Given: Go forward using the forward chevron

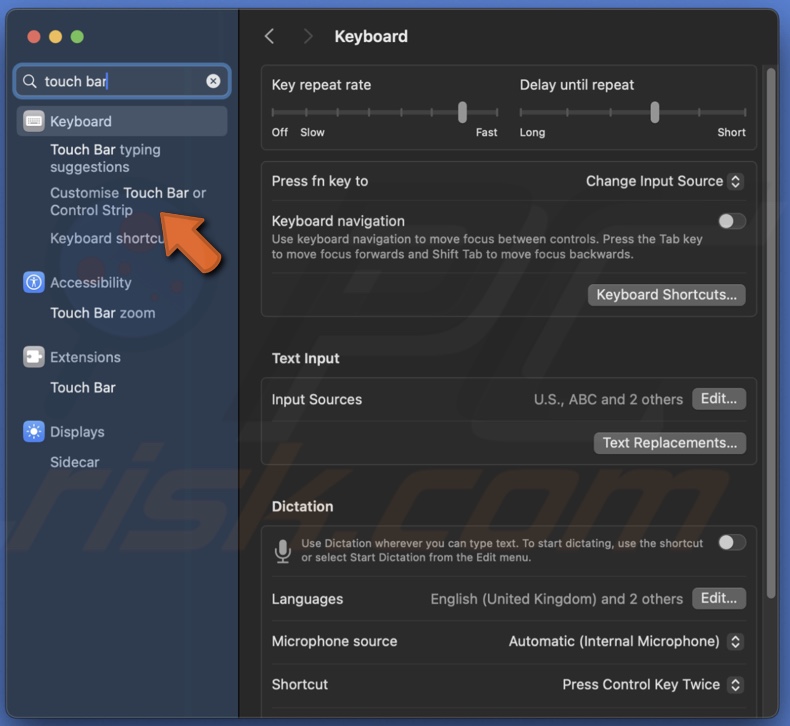Looking at the screenshot, I should tap(308, 36).
